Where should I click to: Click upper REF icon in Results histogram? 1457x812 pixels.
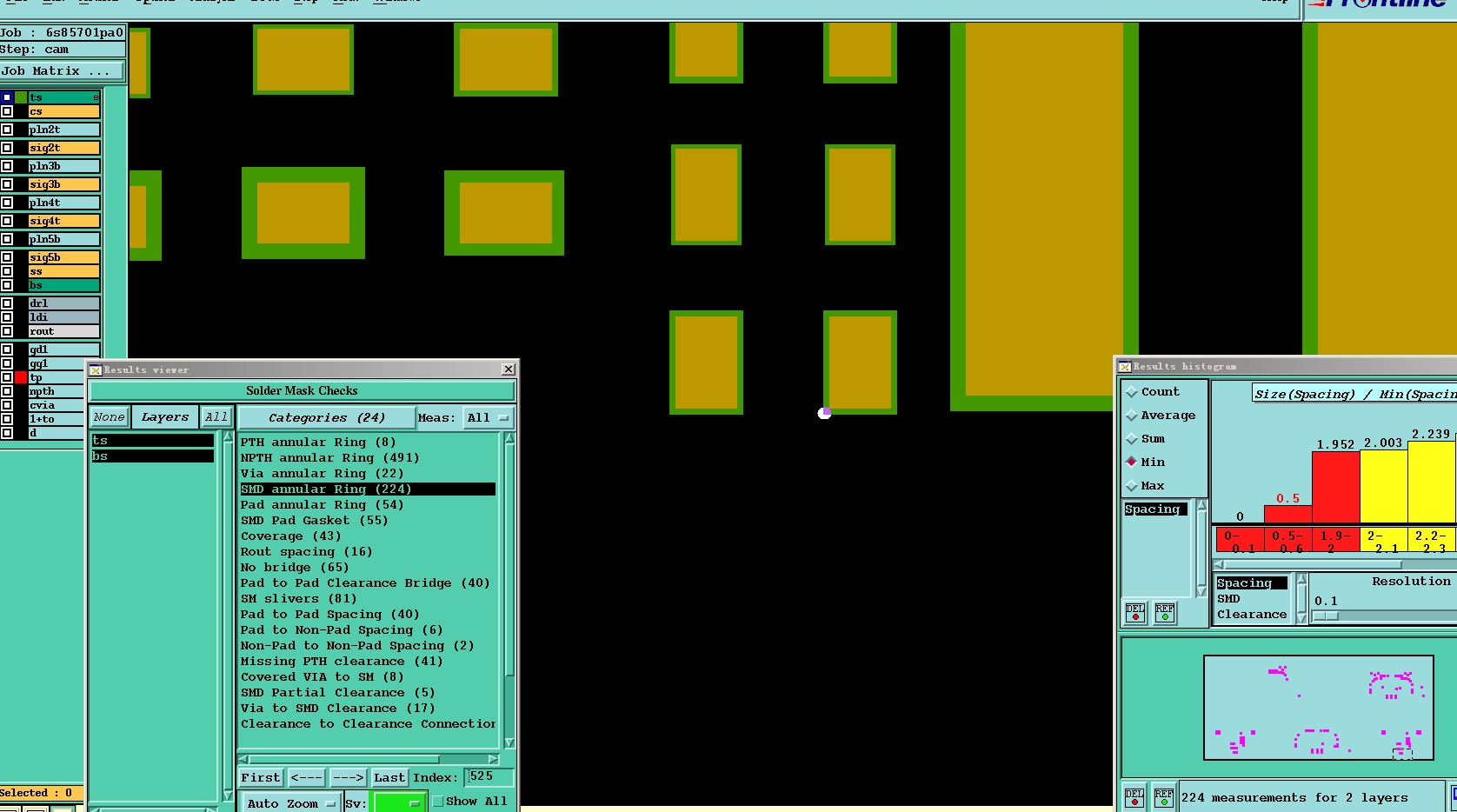click(x=1165, y=613)
